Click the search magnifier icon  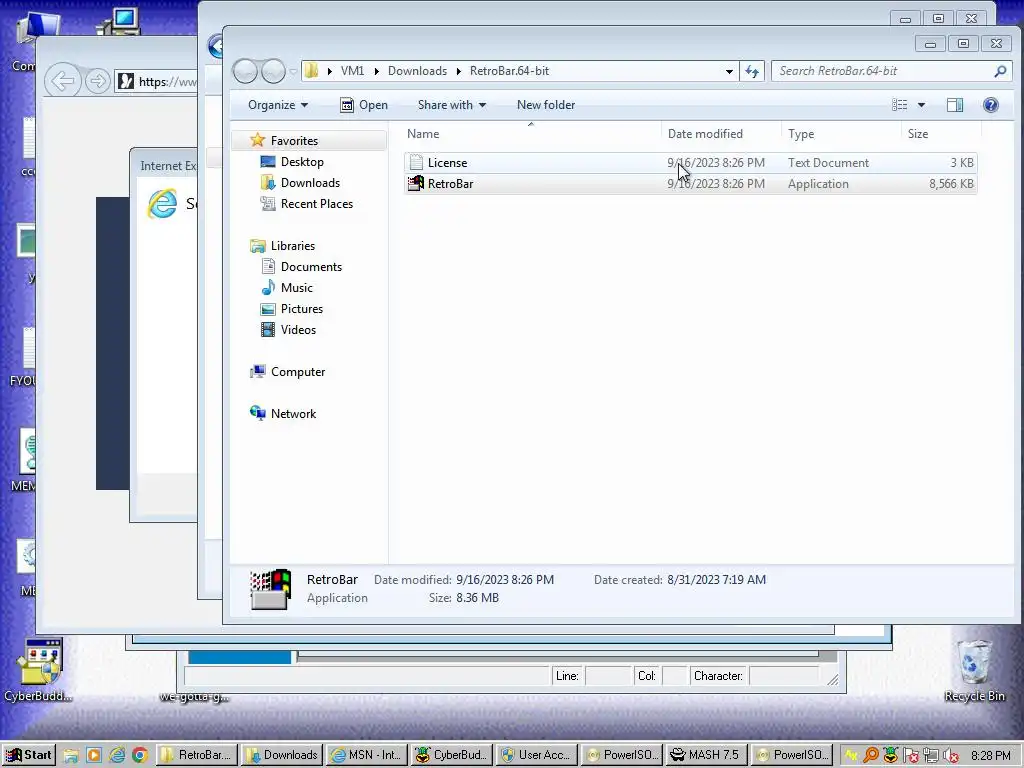(x=1000, y=71)
